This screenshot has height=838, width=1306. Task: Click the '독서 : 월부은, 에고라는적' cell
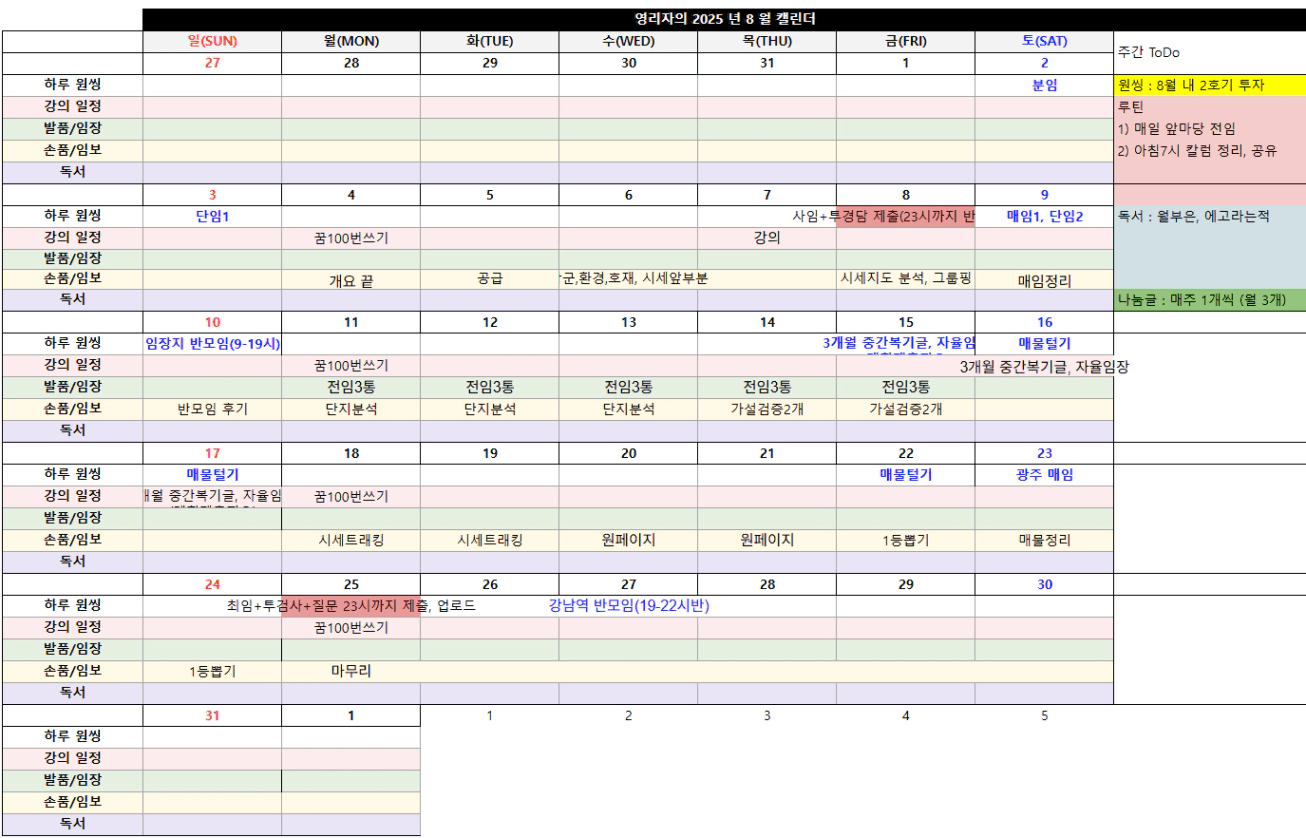pyautogui.click(x=1209, y=216)
